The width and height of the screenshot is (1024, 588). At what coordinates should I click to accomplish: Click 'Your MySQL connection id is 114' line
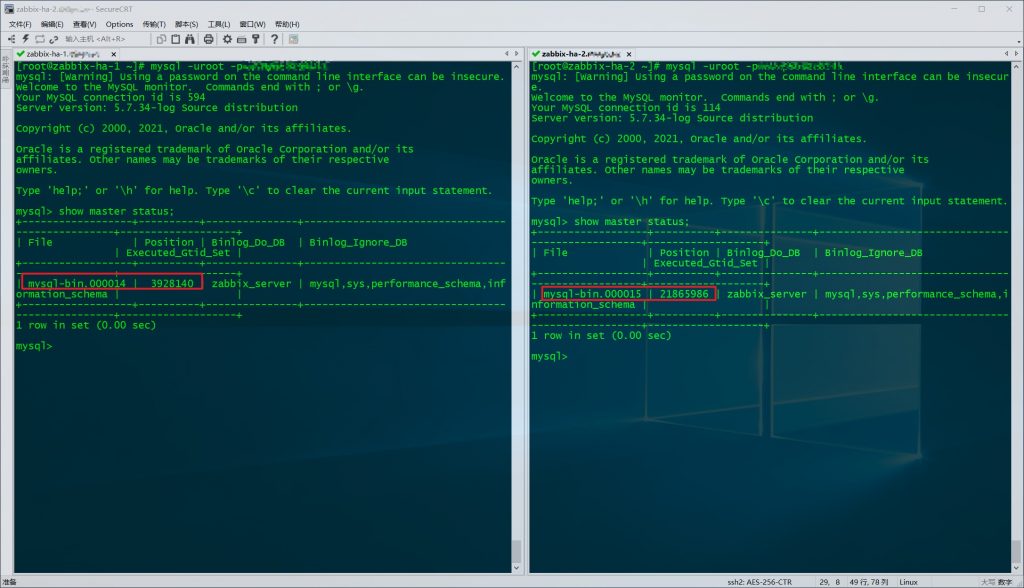[626, 108]
